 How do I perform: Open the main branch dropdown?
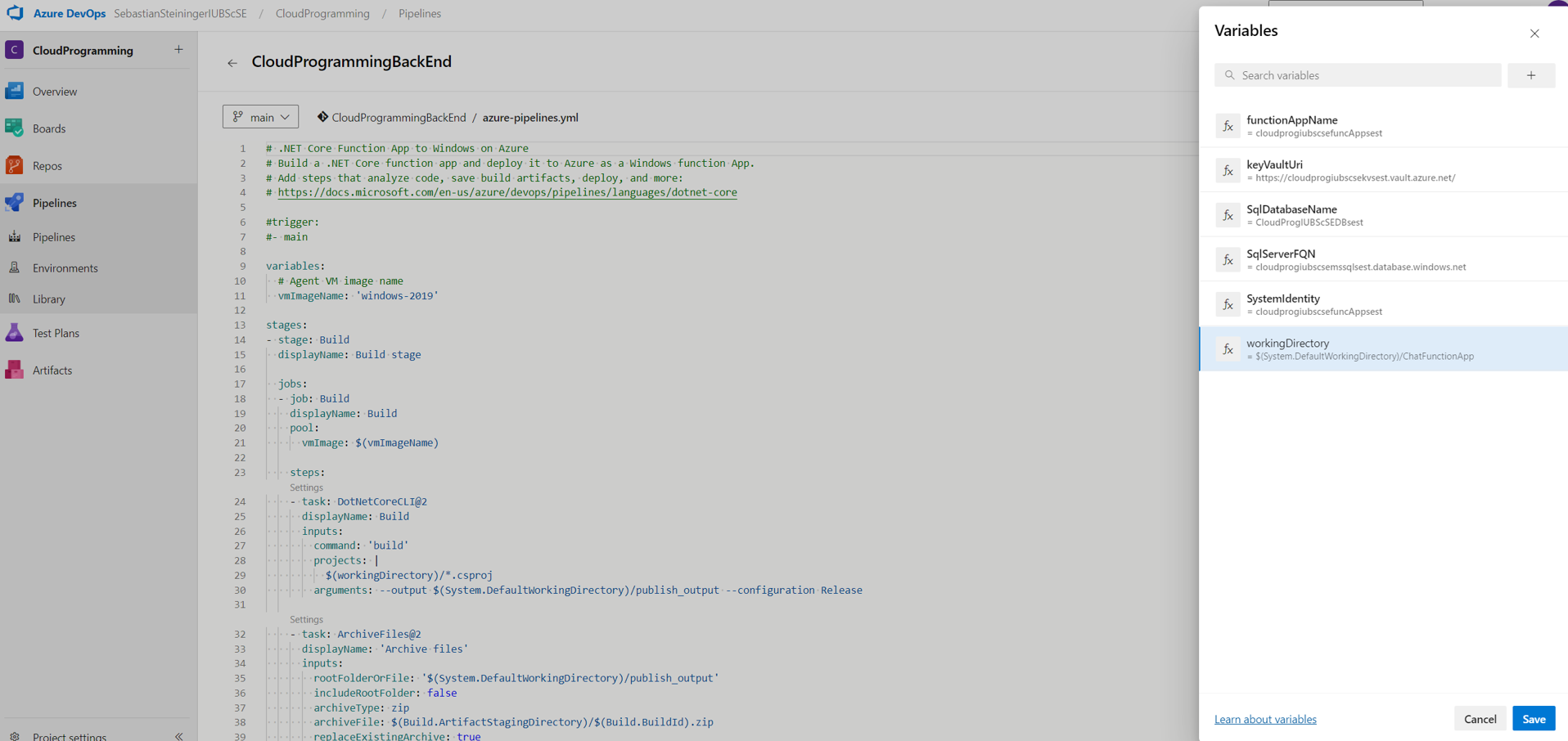[x=260, y=117]
